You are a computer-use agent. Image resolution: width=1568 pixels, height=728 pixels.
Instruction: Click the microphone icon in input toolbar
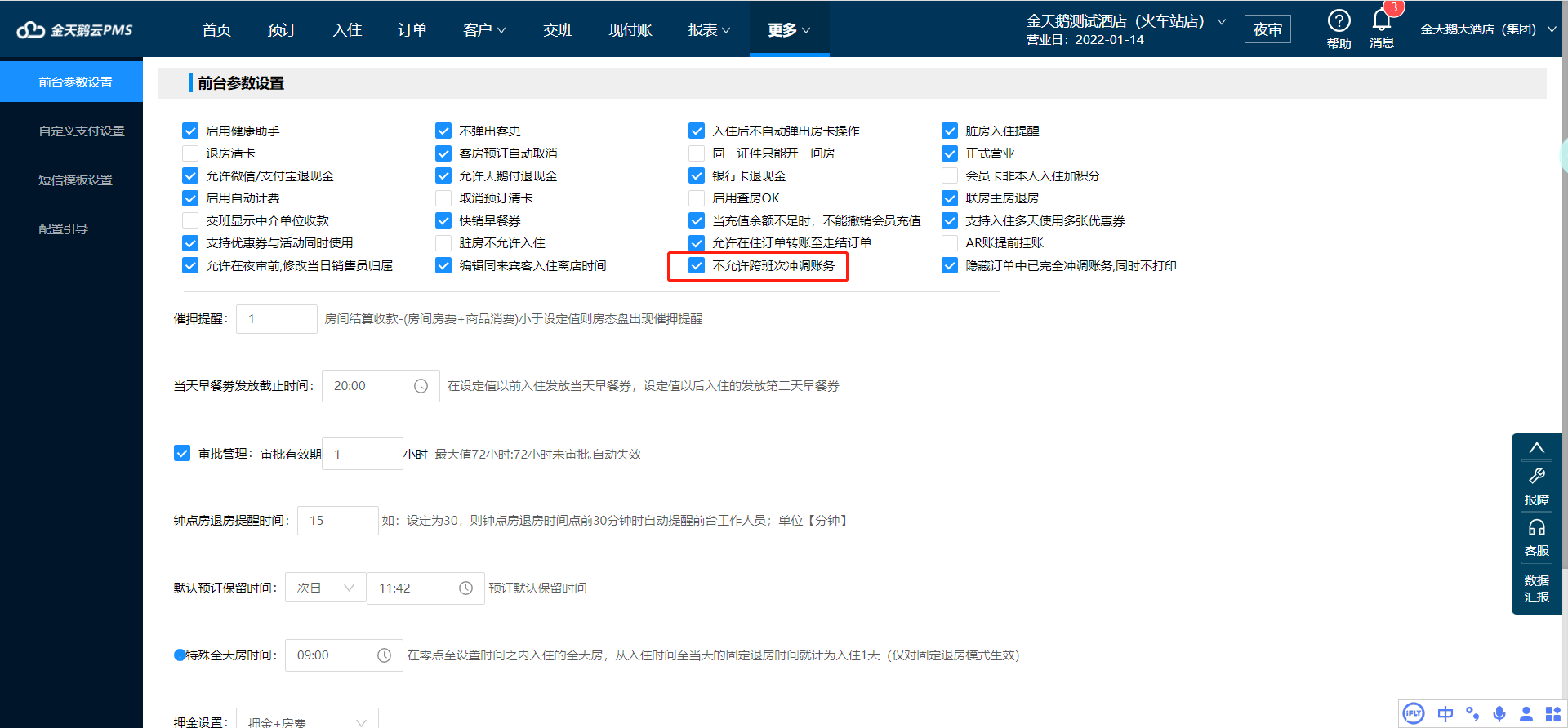pos(1499,714)
